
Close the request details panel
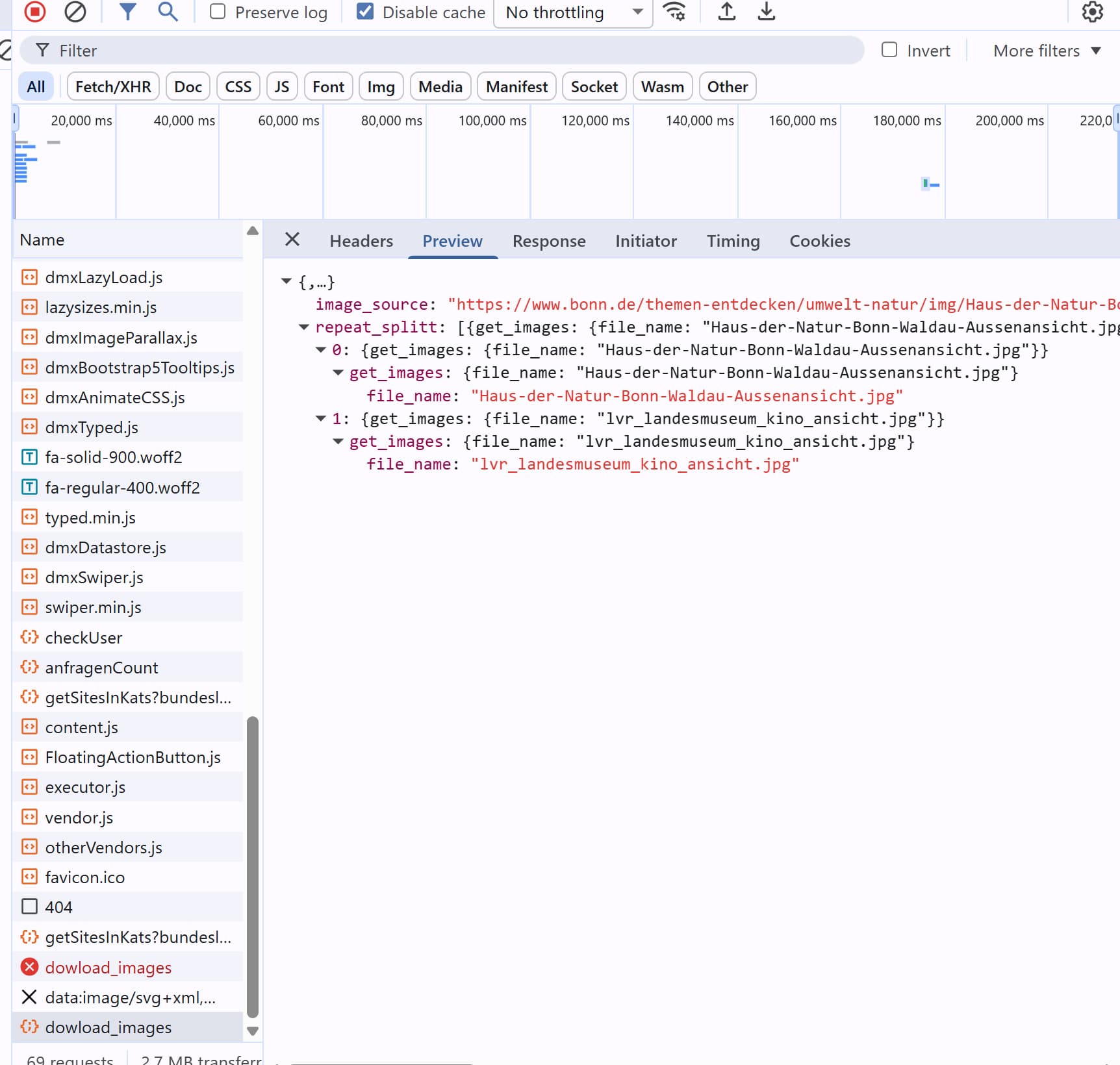[292, 240]
